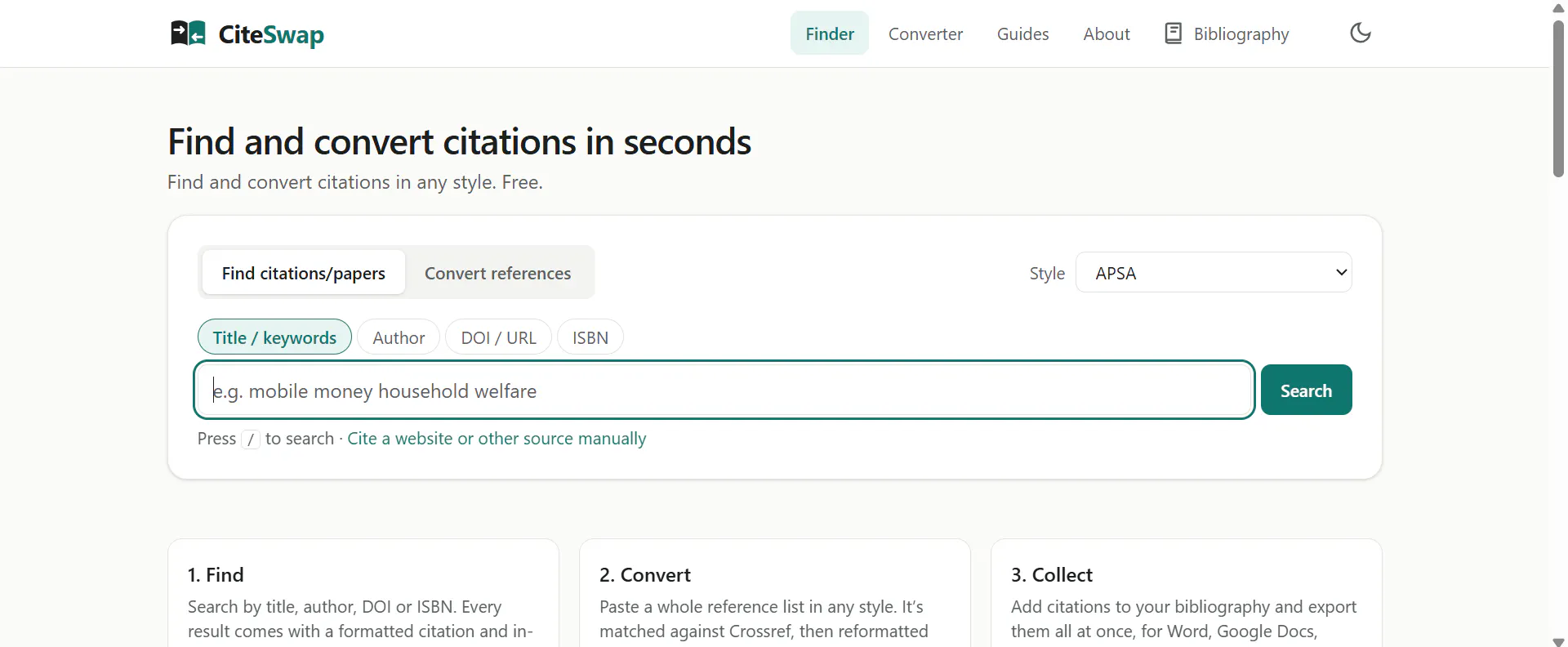Image resolution: width=1568 pixels, height=647 pixels.
Task: Switch to the Convert references tab
Action: click(x=497, y=273)
